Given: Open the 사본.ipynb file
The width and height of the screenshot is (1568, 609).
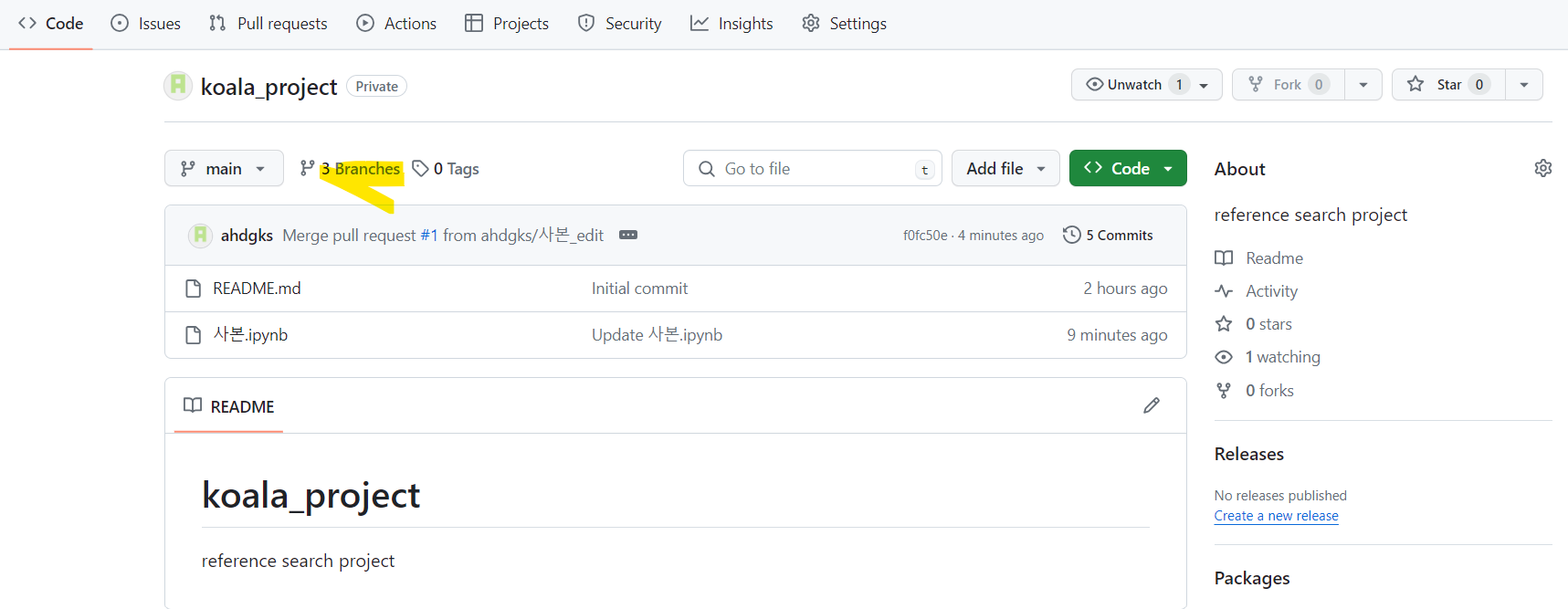Looking at the screenshot, I should (250, 335).
